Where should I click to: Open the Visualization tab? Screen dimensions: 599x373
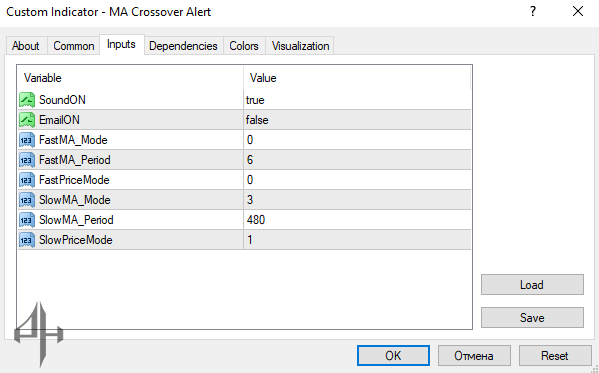300,46
